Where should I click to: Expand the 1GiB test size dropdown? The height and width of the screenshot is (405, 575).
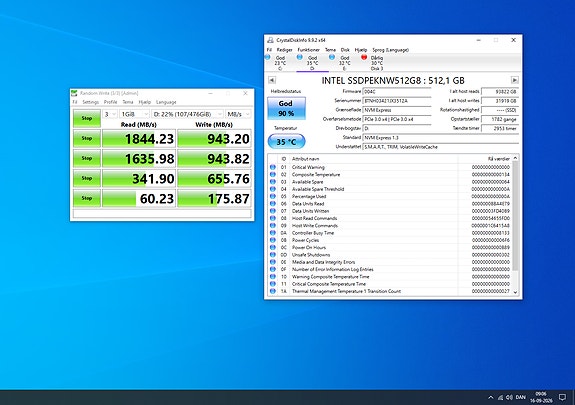[x=134, y=114]
